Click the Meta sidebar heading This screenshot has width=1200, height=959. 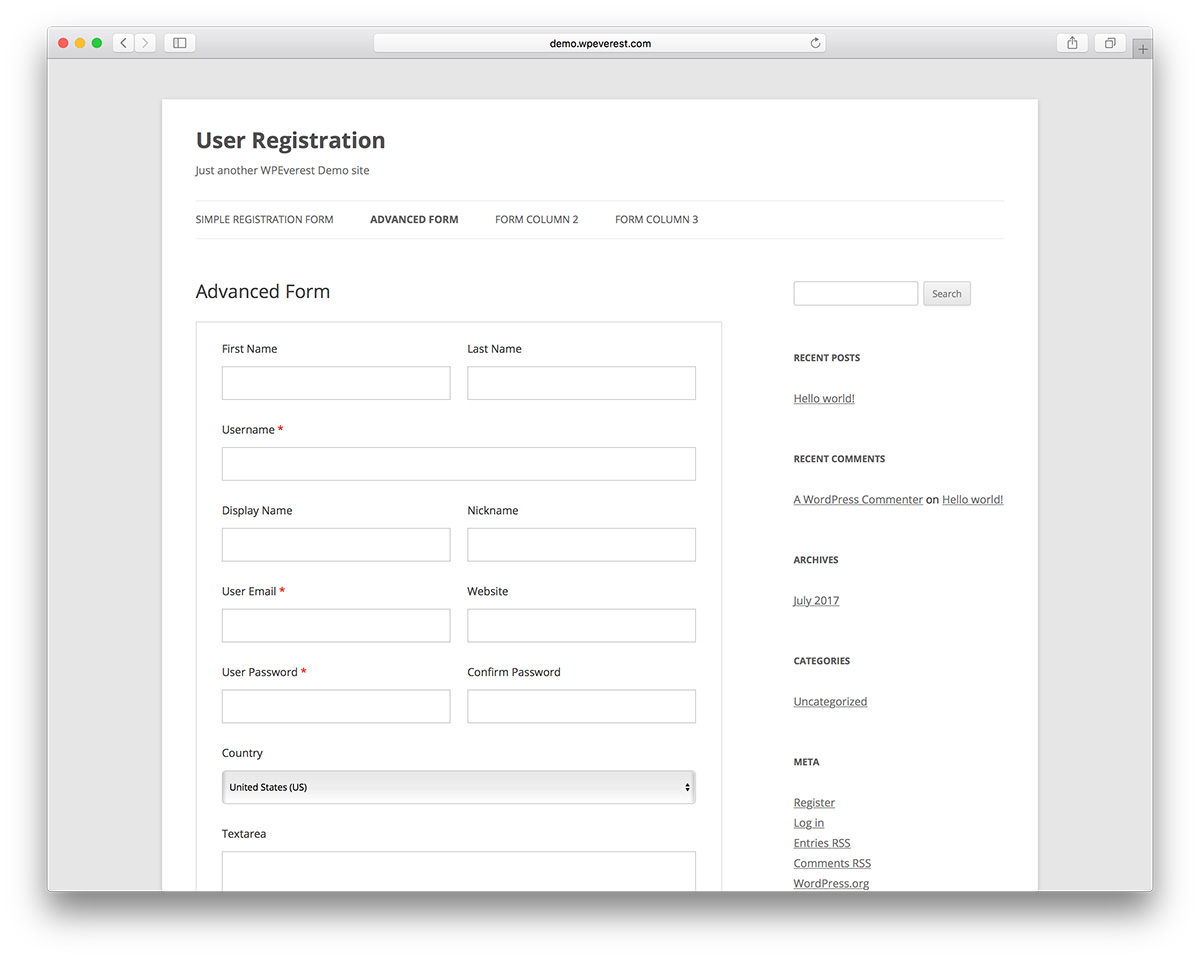(806, 762)
